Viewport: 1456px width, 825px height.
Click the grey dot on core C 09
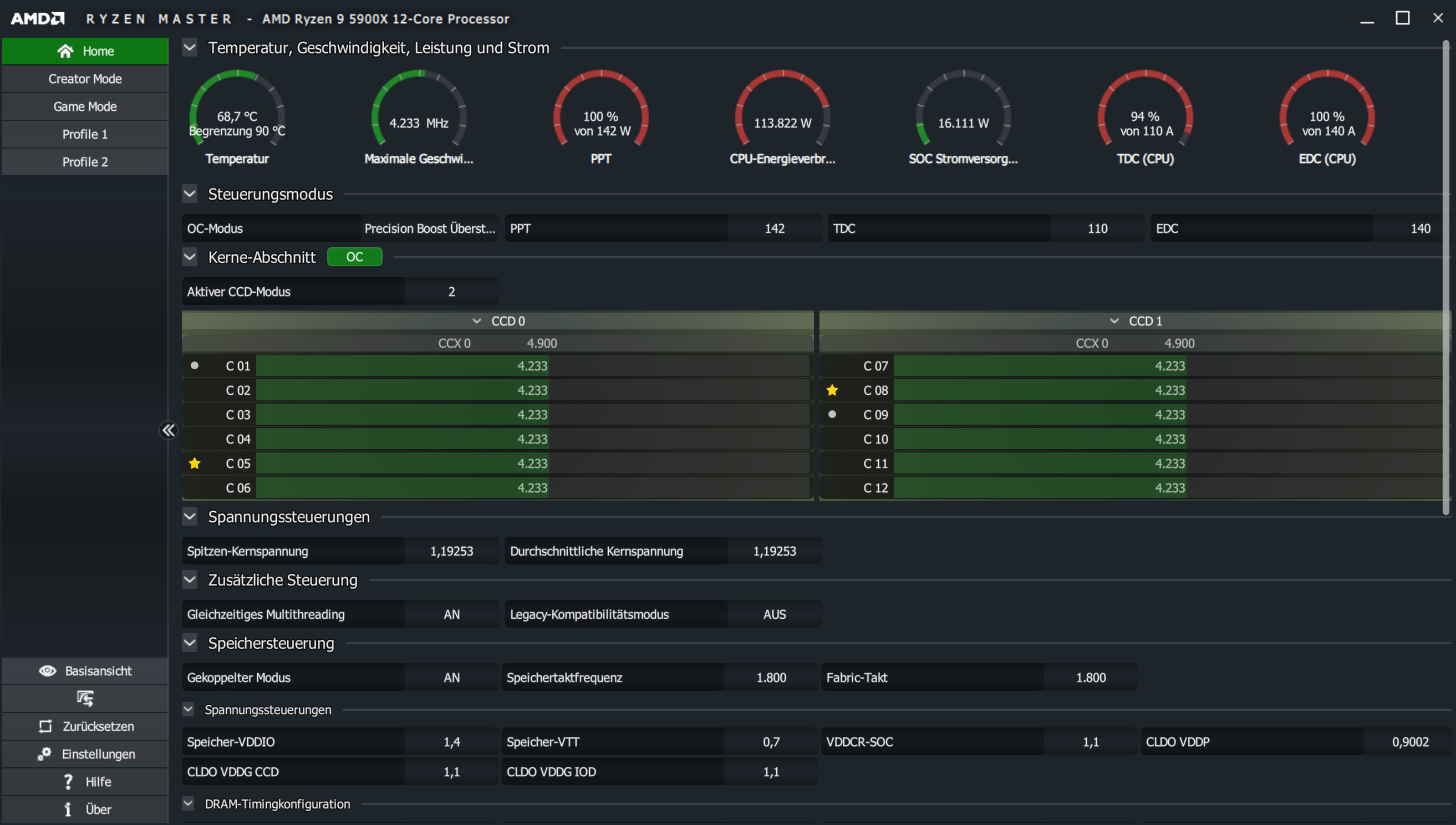(832, 414)
